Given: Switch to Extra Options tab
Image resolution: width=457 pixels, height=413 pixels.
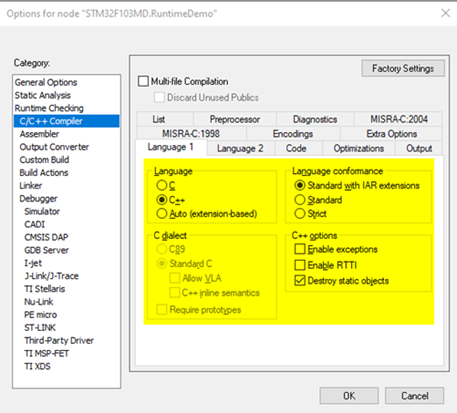Looking at the screenshot, I should pos(391,134).
